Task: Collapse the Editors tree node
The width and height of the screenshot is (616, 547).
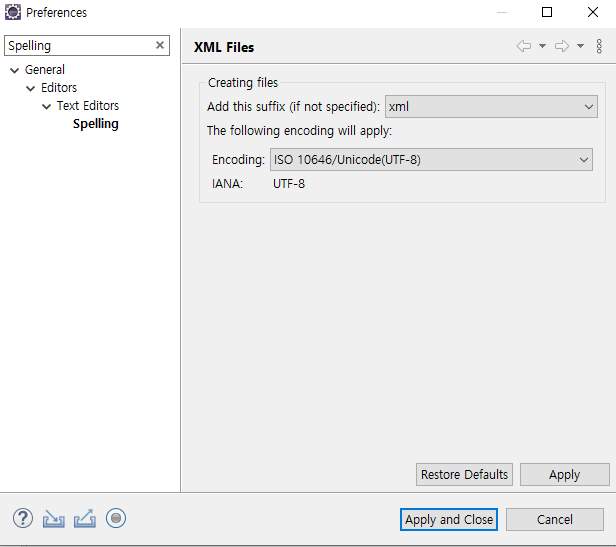Action: click(x=30, y=88)
